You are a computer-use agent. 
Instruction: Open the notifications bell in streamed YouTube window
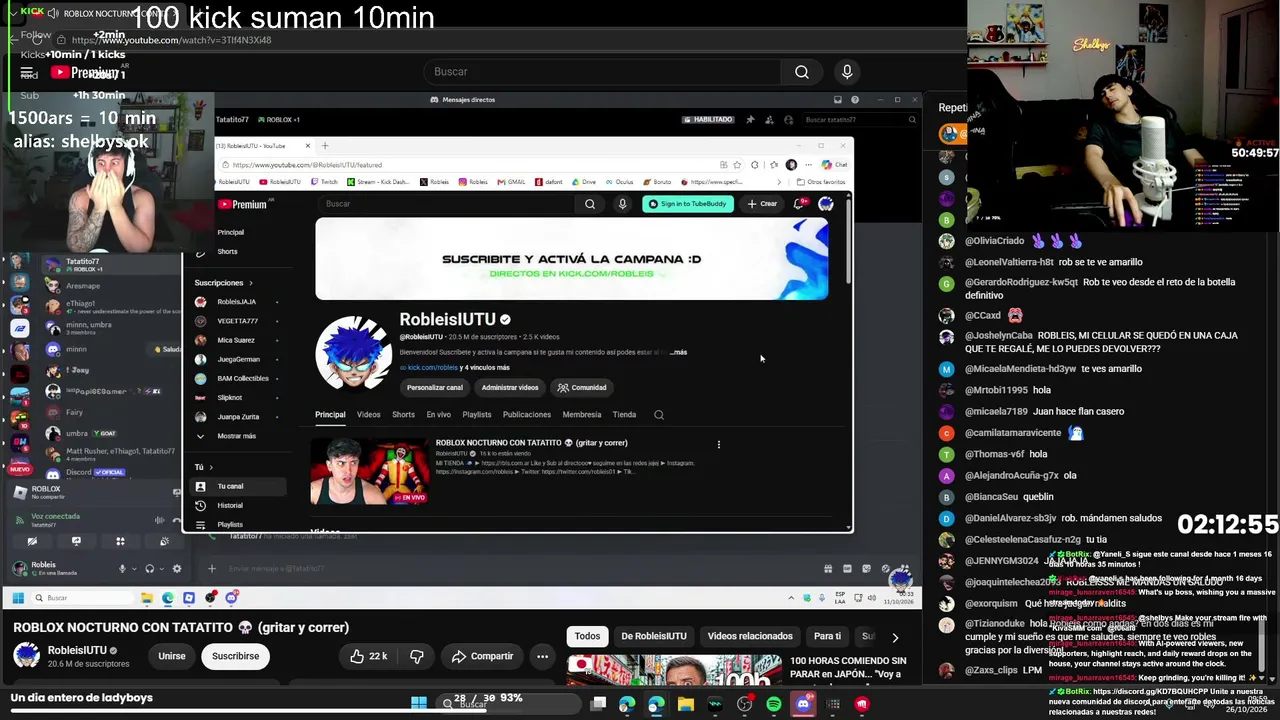click(799, 204)
